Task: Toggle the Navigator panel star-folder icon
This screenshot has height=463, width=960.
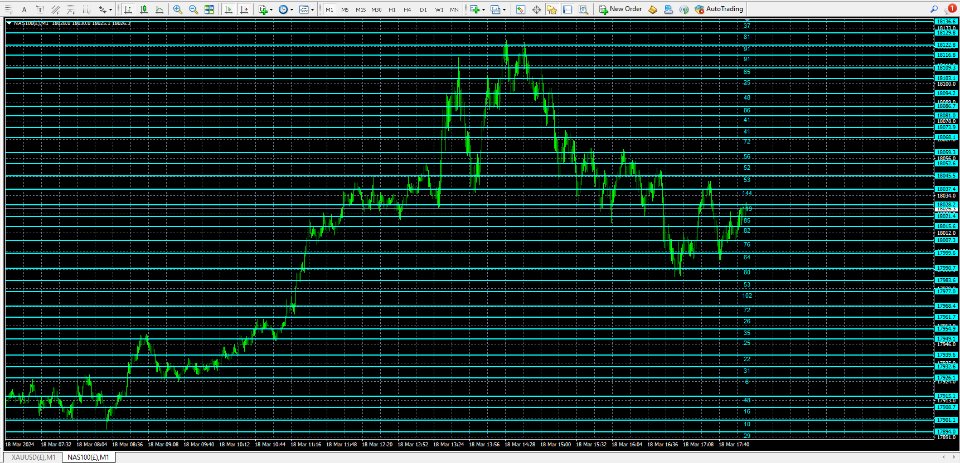Action: pyautogui.click(x=552, y=9)
